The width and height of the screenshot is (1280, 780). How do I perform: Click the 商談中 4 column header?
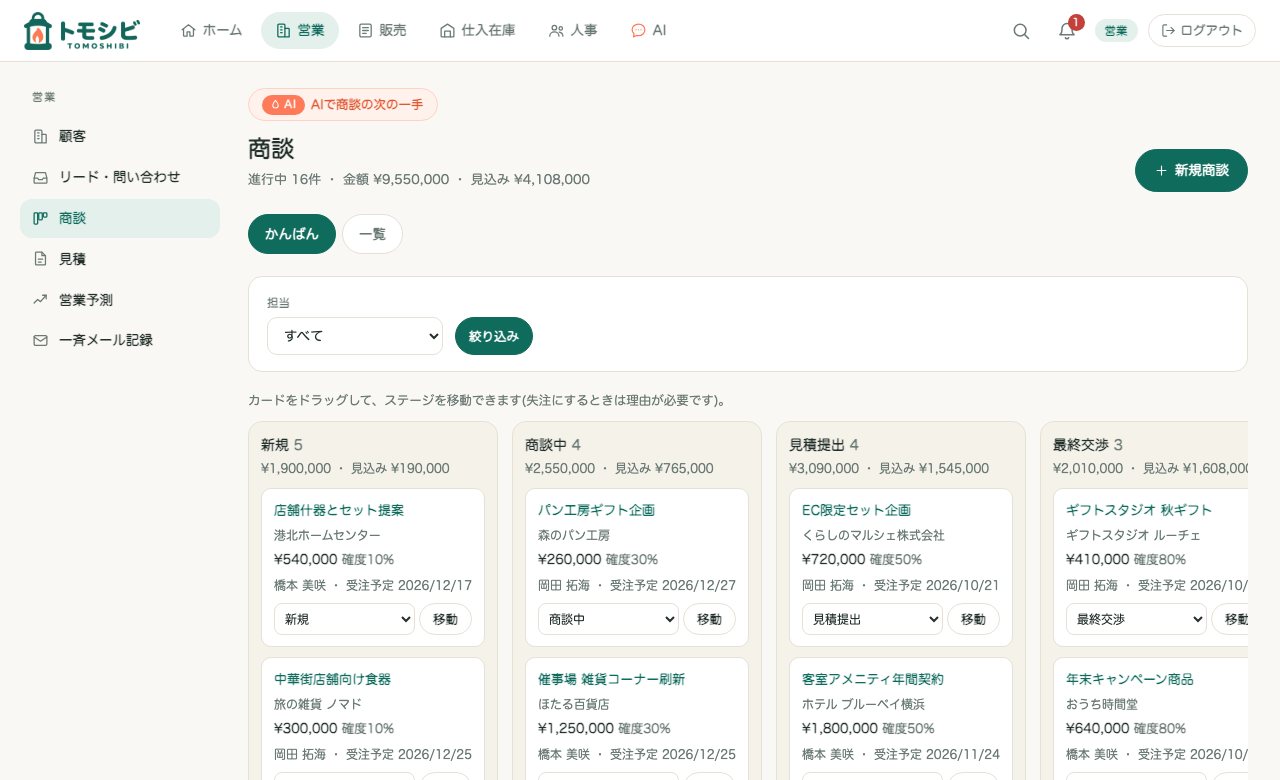(x=553, y=445)
